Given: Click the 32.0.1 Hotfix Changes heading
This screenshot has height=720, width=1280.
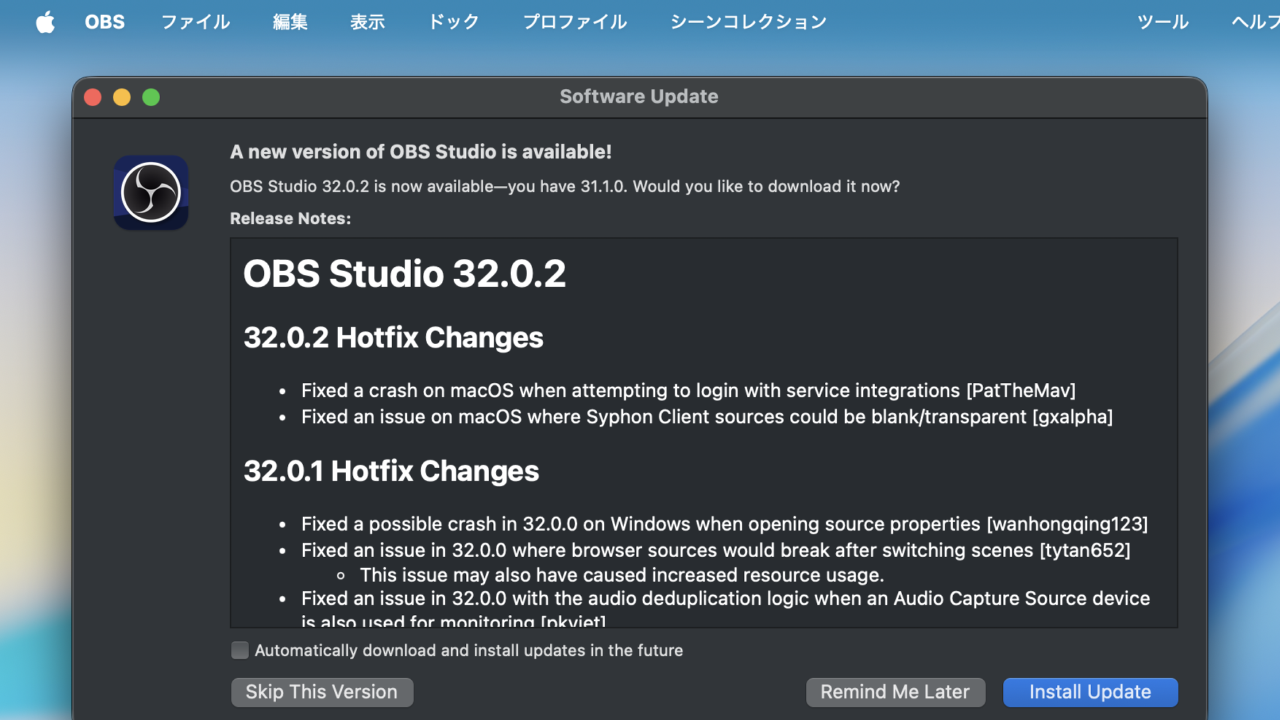Looking at the screenshot, I should [x=391, y=471].
